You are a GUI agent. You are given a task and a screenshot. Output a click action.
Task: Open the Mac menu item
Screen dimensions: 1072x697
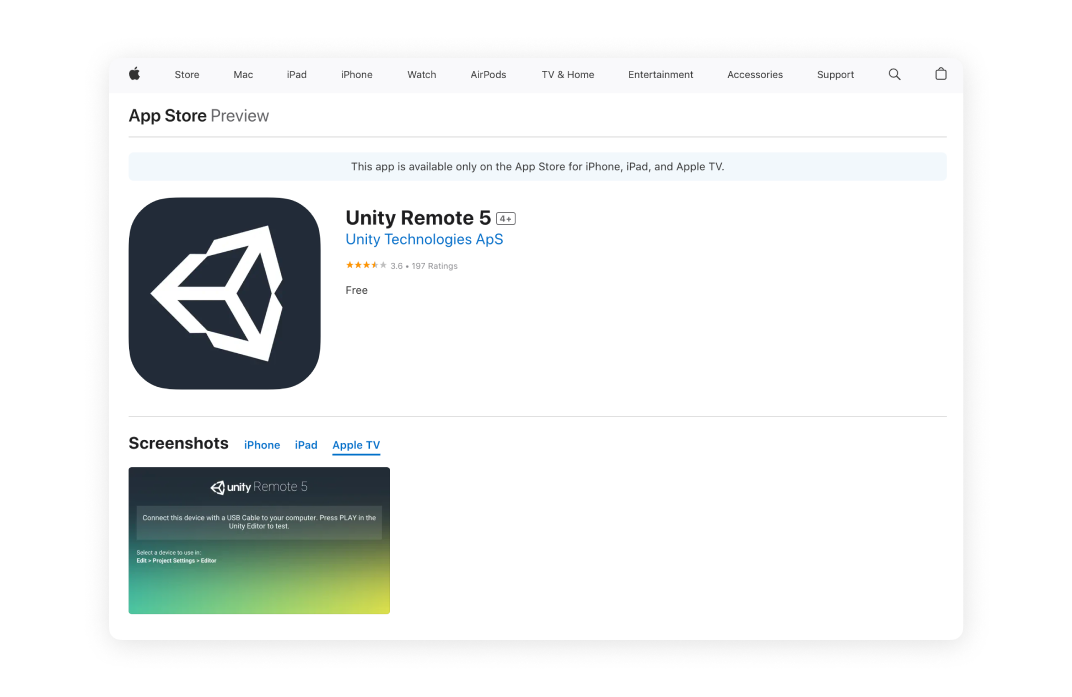pos(243,75)
